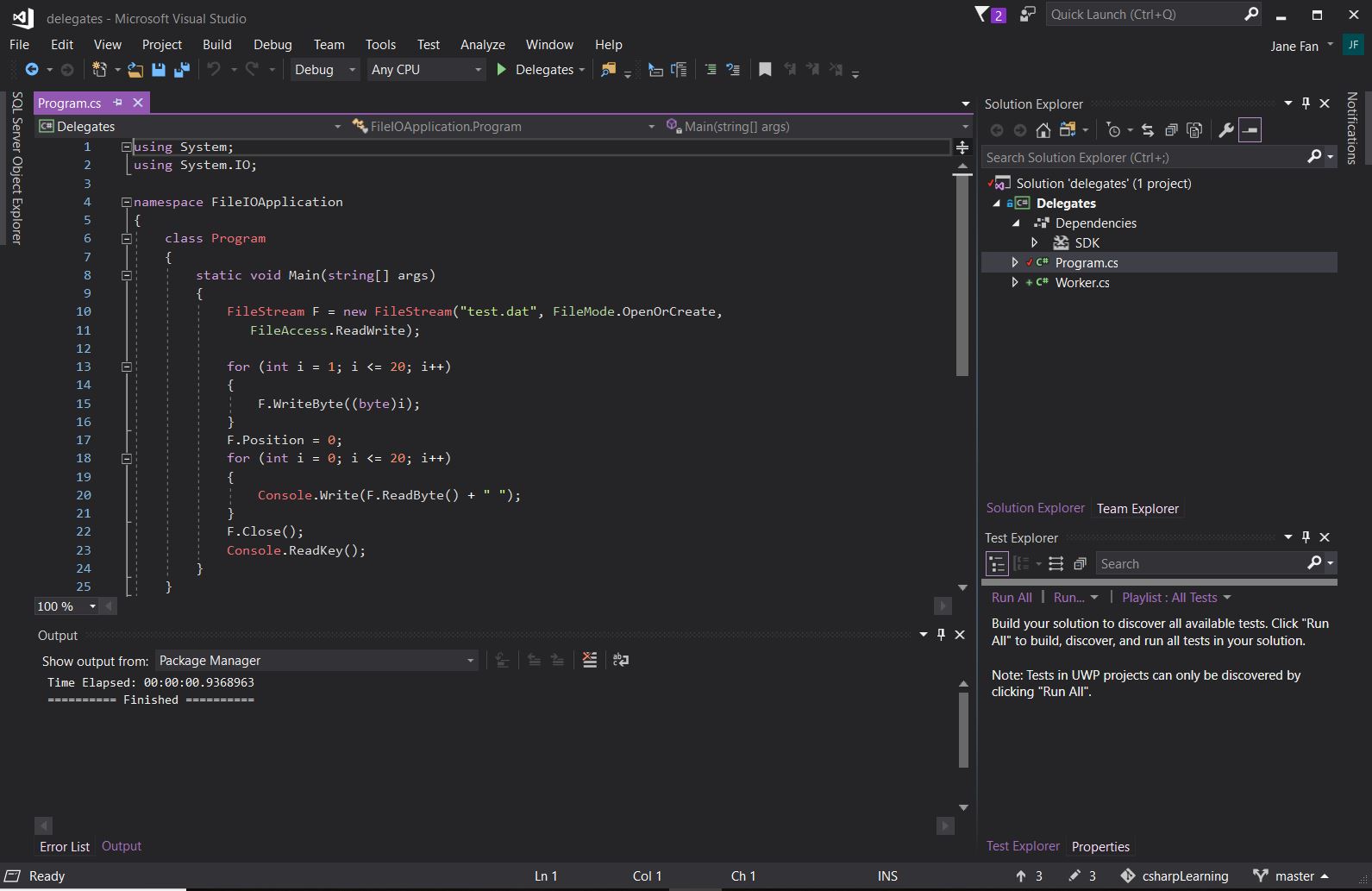Screen dimensions: 1372x891
Task: Toggle auto-hide pin on Output panel
Action: (941, 635)
